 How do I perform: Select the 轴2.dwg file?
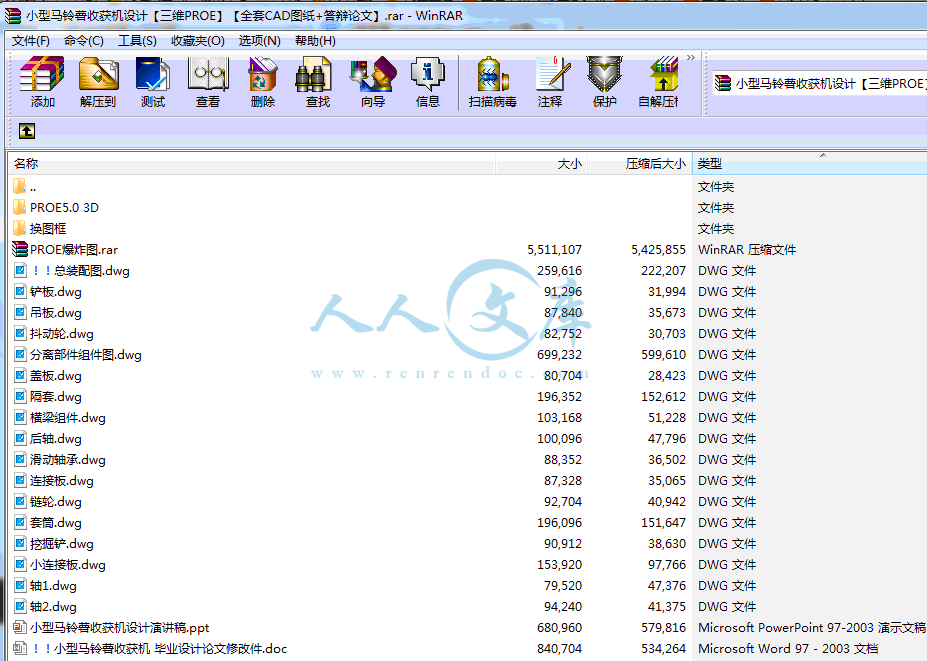click(45, 607)
